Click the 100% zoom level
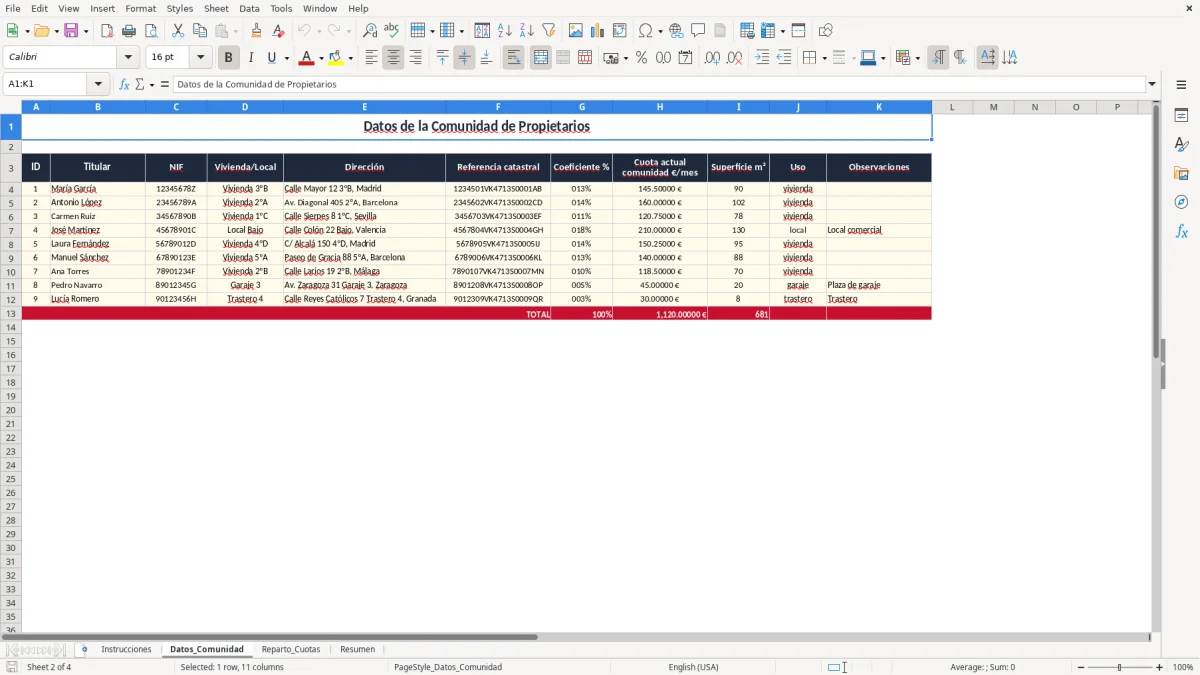Screen dimensions: 1200x675 1182,667
